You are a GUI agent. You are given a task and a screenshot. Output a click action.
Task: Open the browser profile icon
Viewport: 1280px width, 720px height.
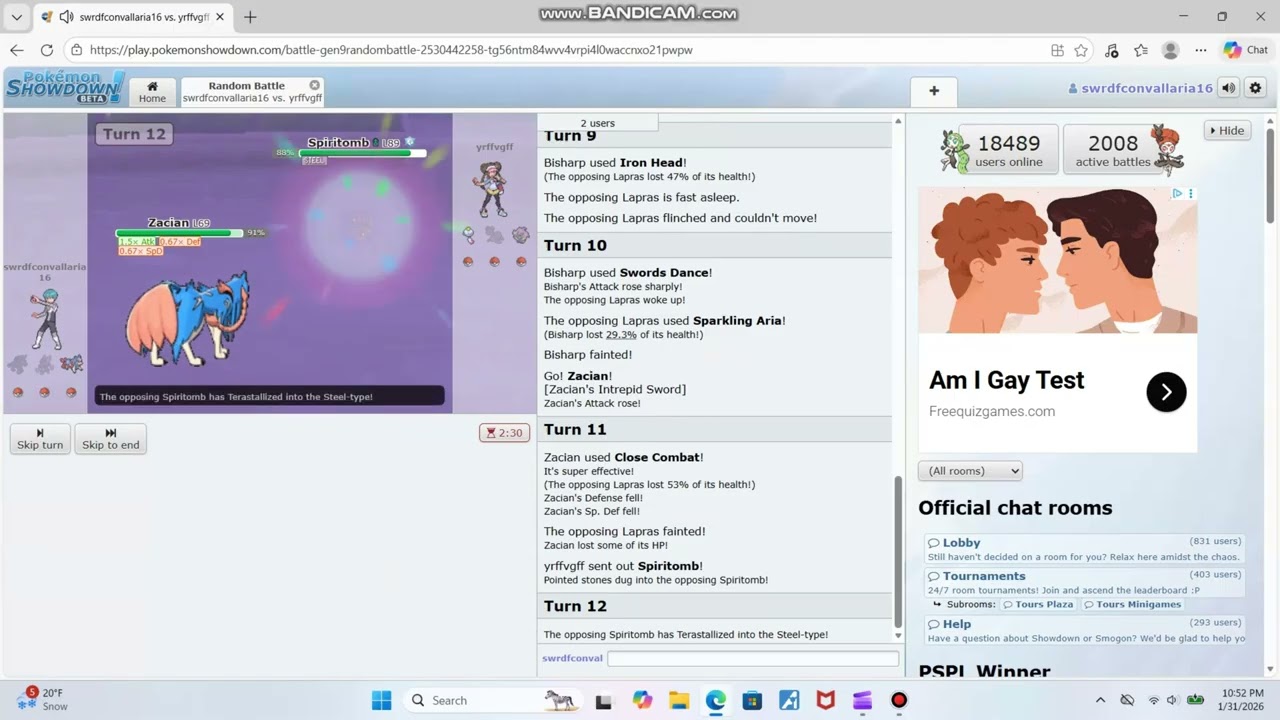coord(1171,50)
